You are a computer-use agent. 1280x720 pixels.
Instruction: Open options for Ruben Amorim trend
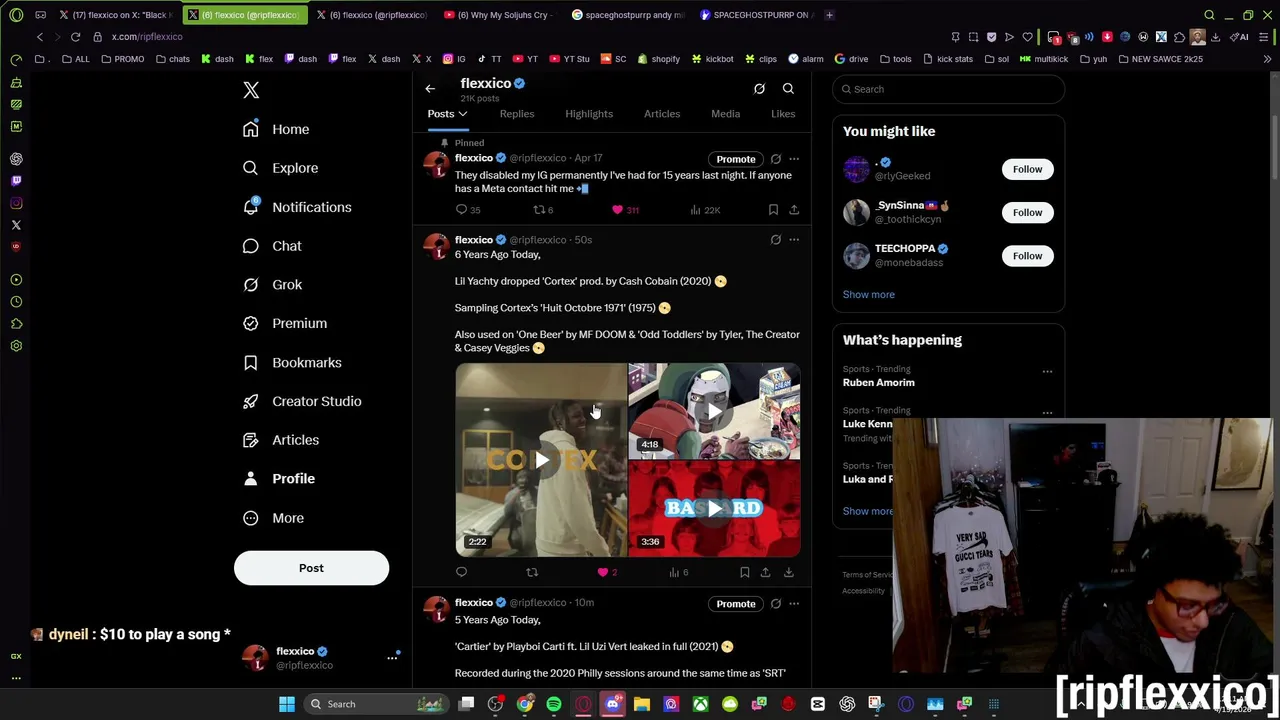point(1047,372)
